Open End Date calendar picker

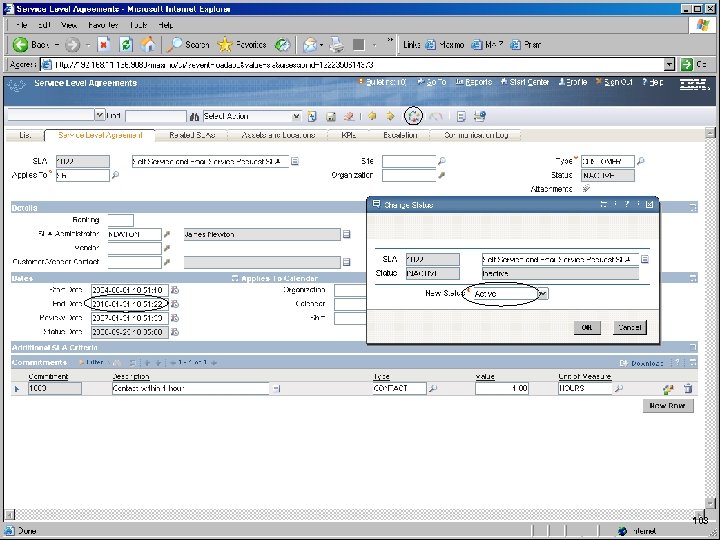click(x=174, y=304)
